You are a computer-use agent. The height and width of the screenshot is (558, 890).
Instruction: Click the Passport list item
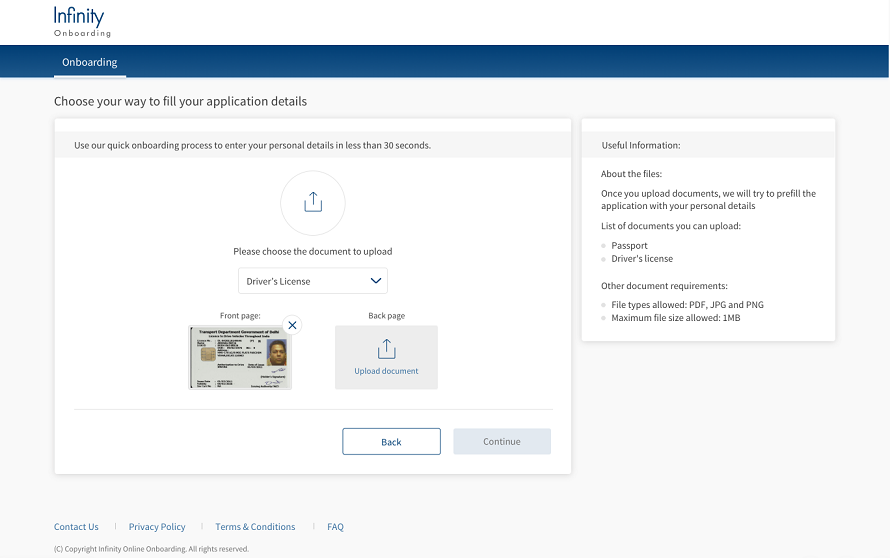pos(629,245)
